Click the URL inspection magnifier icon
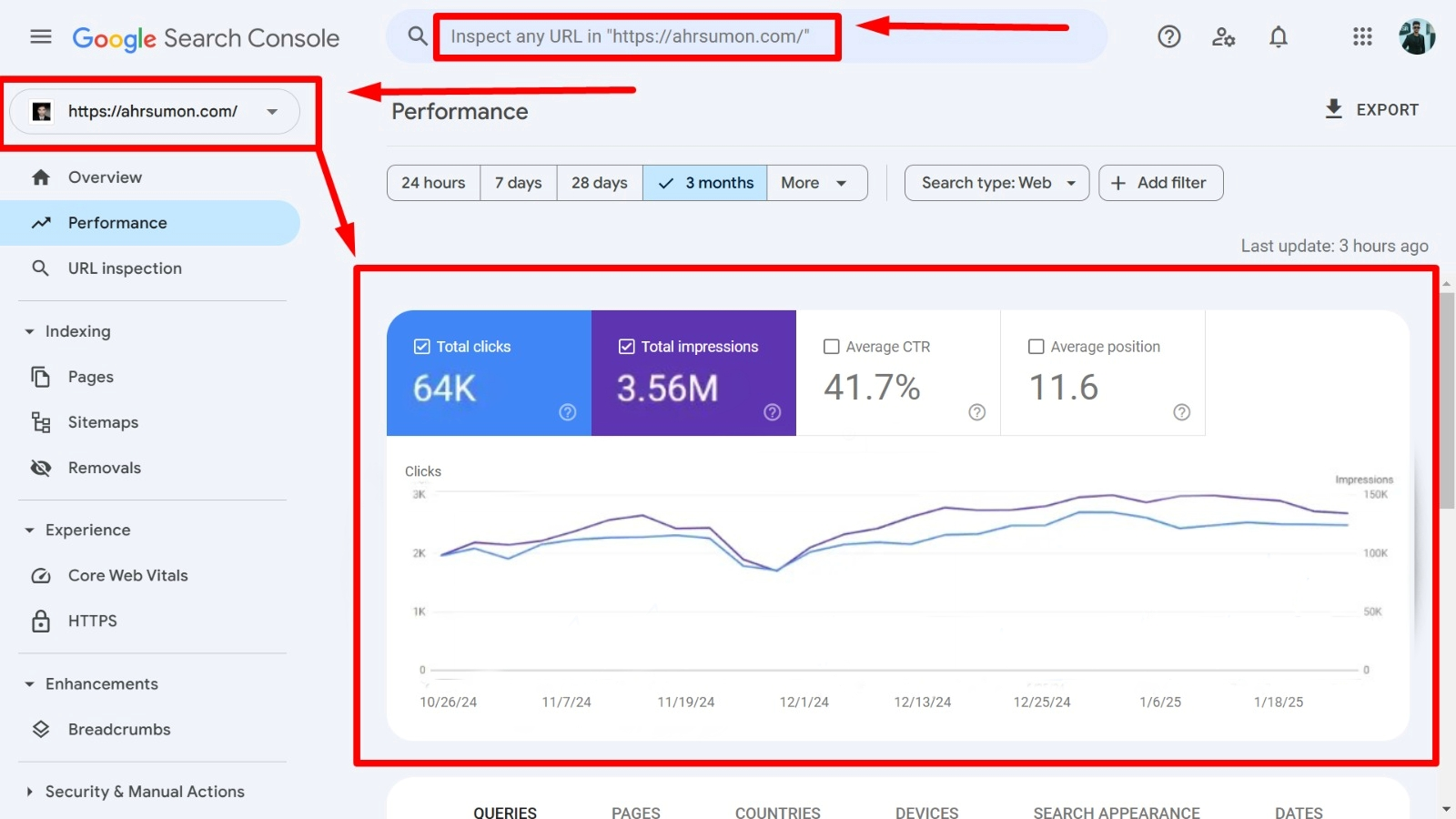Viewport: 1456px width, 819px height. [x=41, y=268]
